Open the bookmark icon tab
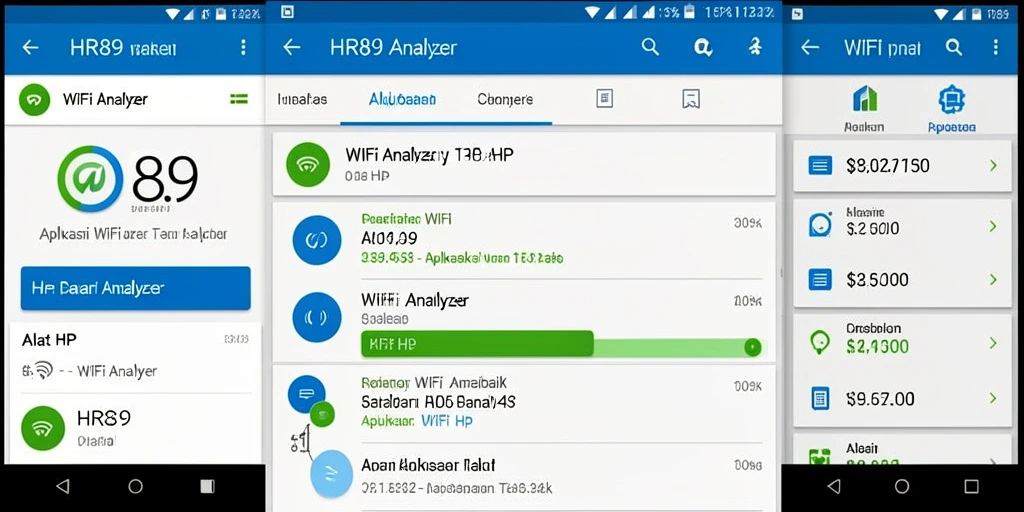Screen dimensions: 1024x512 [691, 99]
